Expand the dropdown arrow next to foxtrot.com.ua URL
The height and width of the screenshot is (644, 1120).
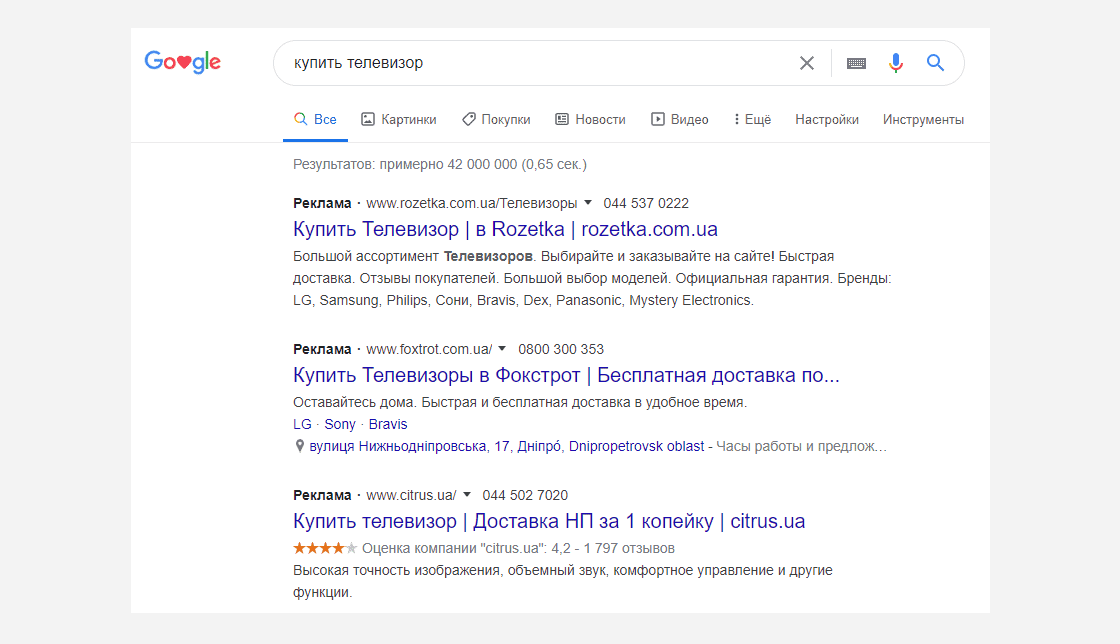tap(502, 348)
